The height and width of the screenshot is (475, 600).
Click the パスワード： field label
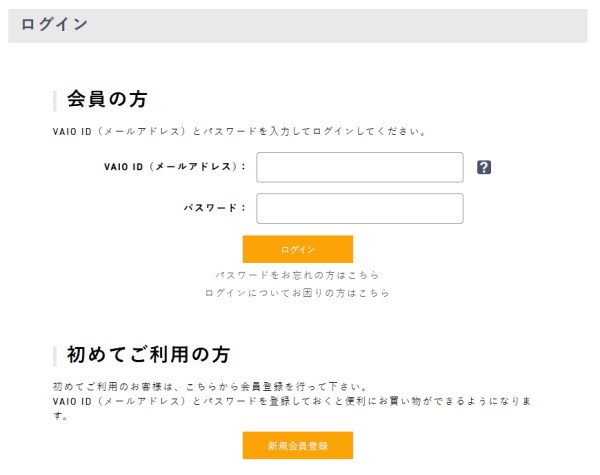pyautogui.click(x=215, y=208)
